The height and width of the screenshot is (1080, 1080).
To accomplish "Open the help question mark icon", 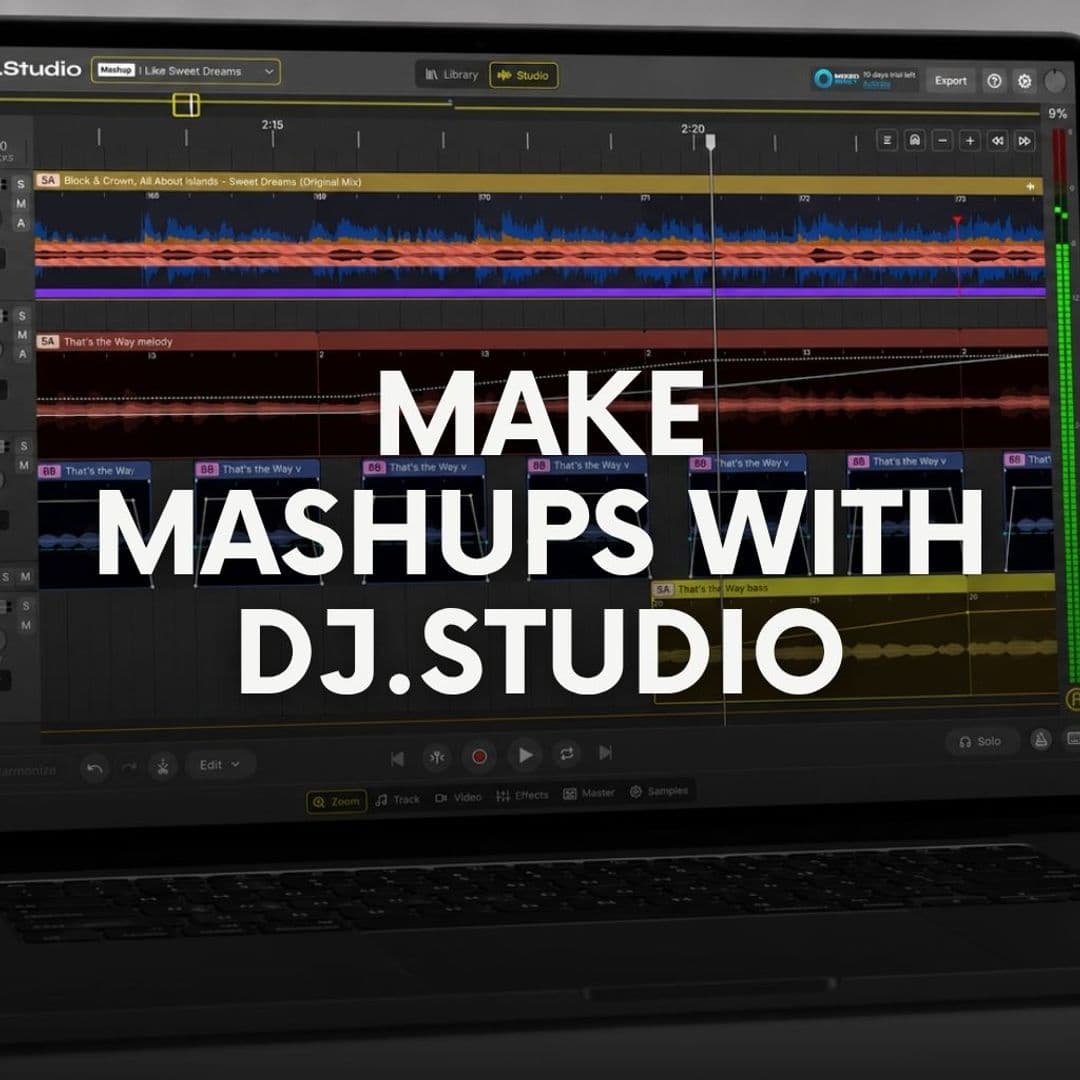I will [x=994, y=81].
